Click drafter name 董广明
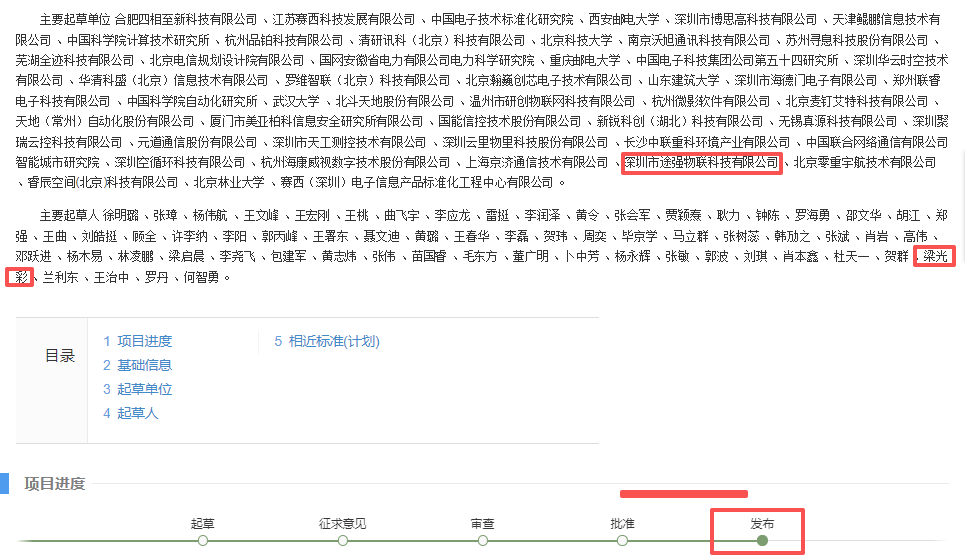The height and width of the screenshot is (560, 965). (531, 256)
